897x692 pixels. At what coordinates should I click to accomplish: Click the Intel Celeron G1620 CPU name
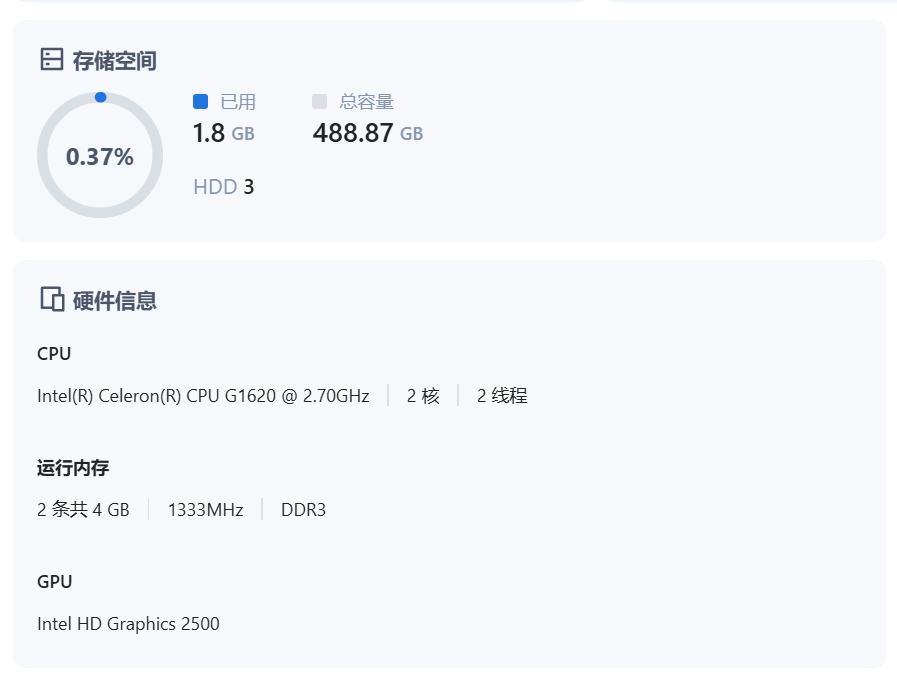(x=203, y=396)
